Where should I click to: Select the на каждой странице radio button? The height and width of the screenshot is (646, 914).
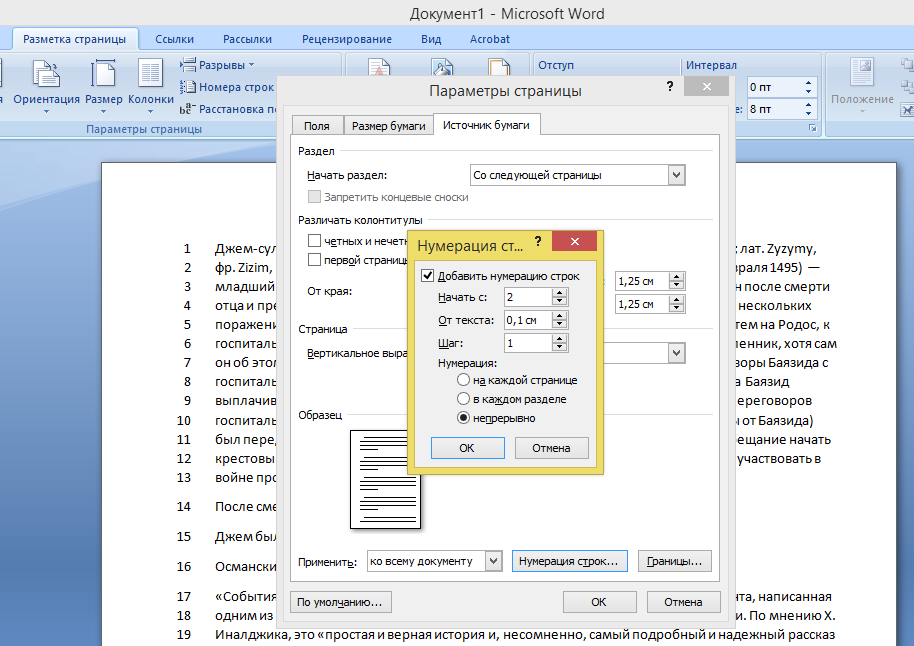tap(463, 380)
